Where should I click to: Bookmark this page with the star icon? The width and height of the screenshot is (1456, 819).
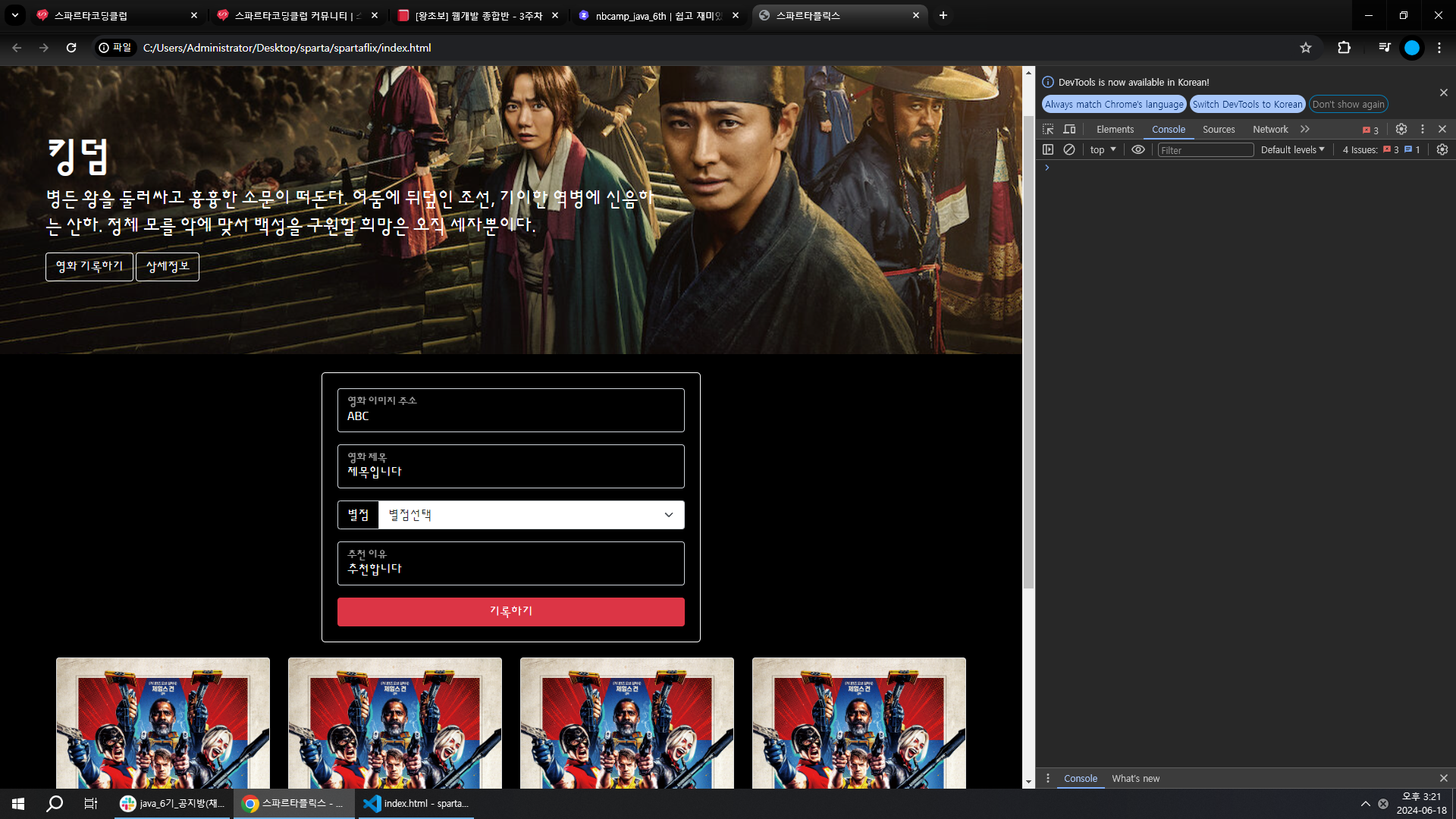pos(1305,48)
